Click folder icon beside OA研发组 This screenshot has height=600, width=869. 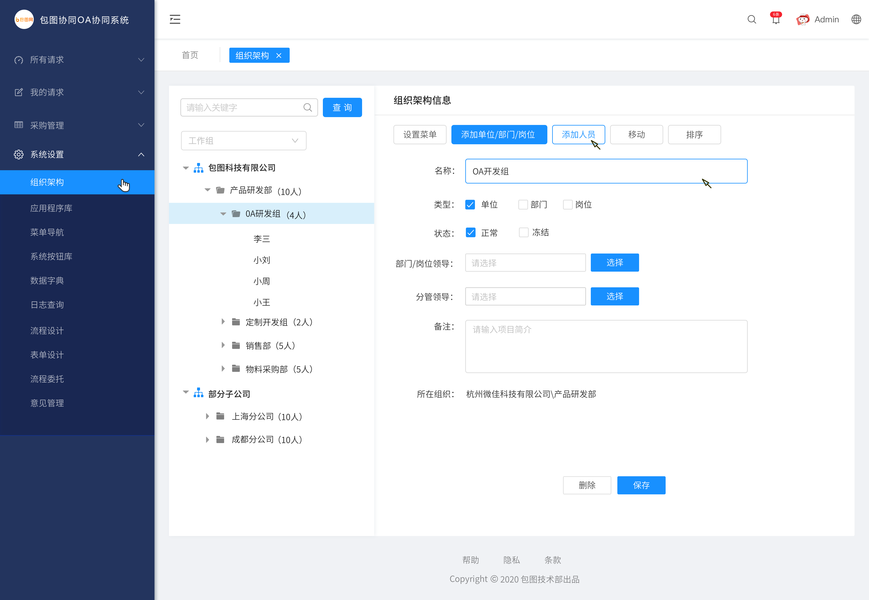(236, 213)
